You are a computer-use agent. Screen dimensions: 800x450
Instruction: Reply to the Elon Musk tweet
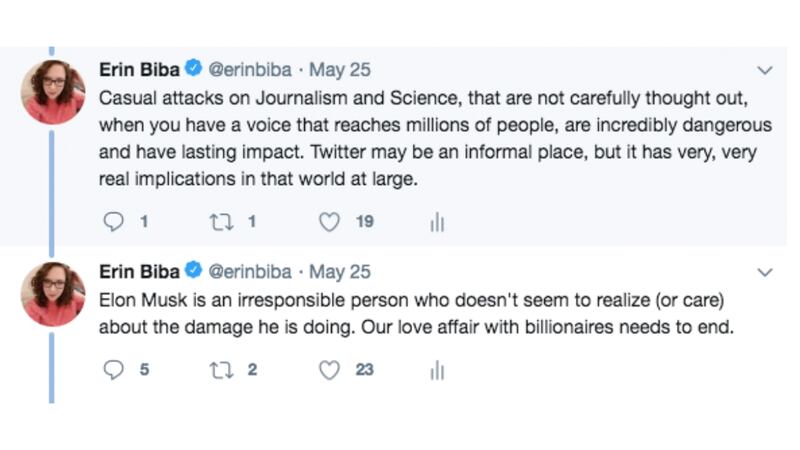(x=115, y=370)
